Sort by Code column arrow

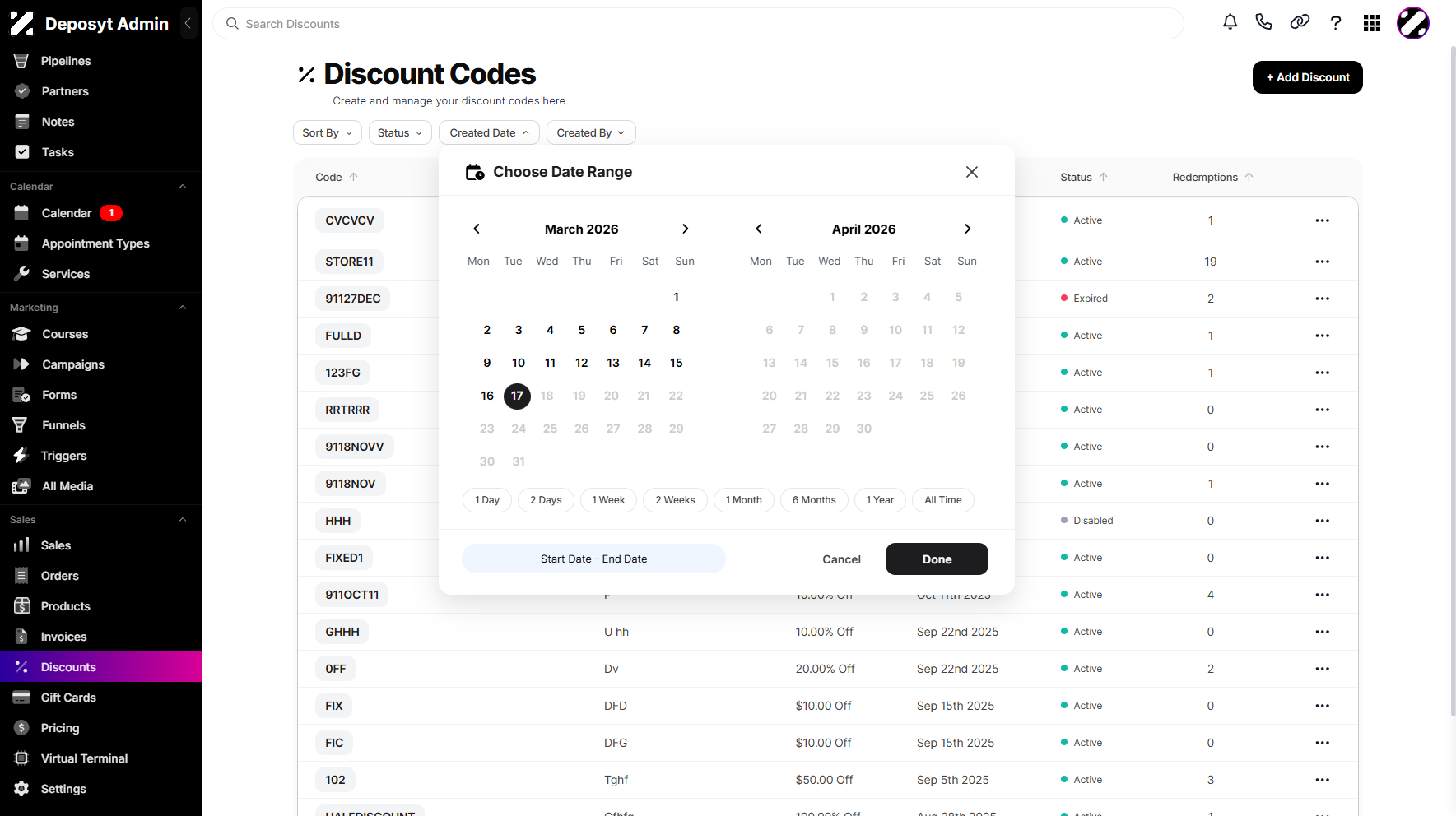[354, 177]
